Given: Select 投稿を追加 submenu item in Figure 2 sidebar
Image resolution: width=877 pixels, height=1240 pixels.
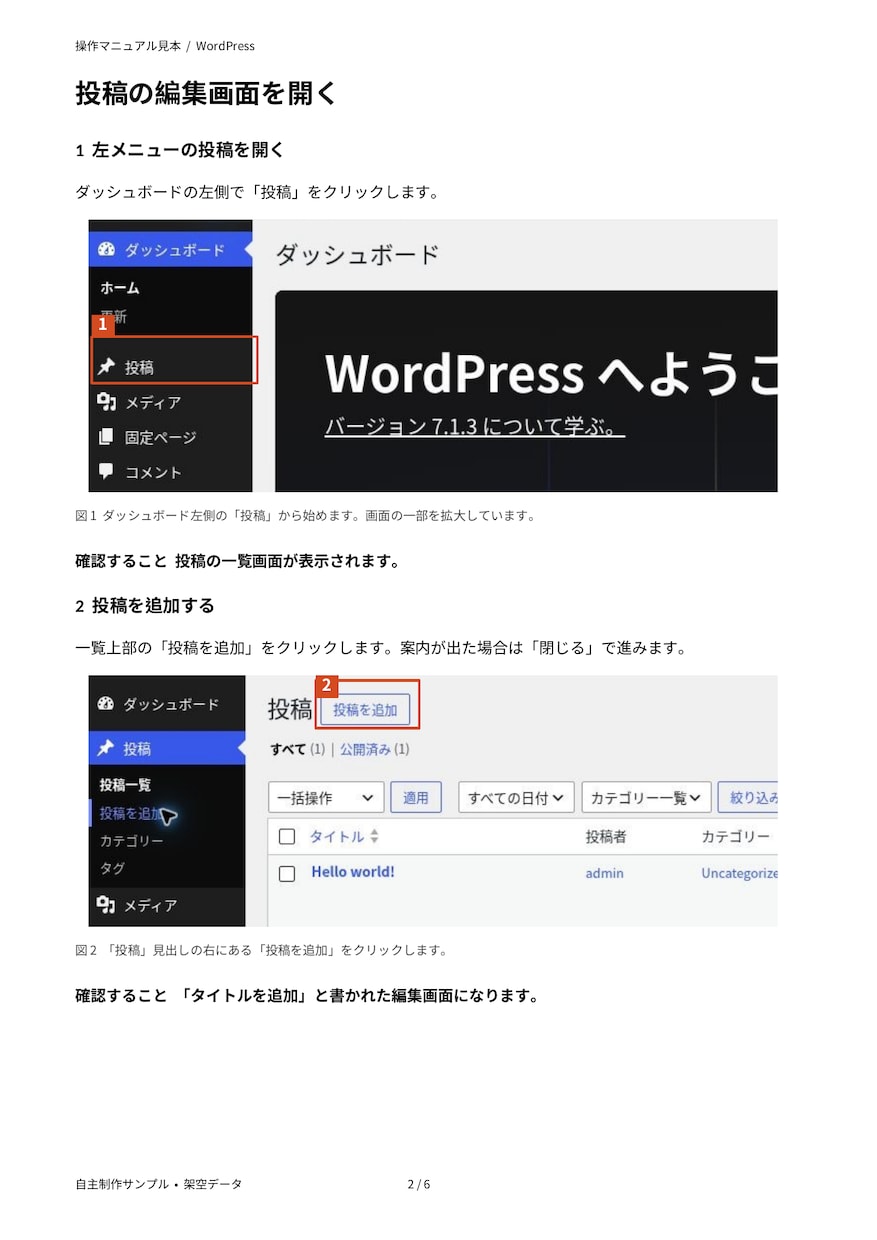Looking at the screenshot, I should [132, 813].
